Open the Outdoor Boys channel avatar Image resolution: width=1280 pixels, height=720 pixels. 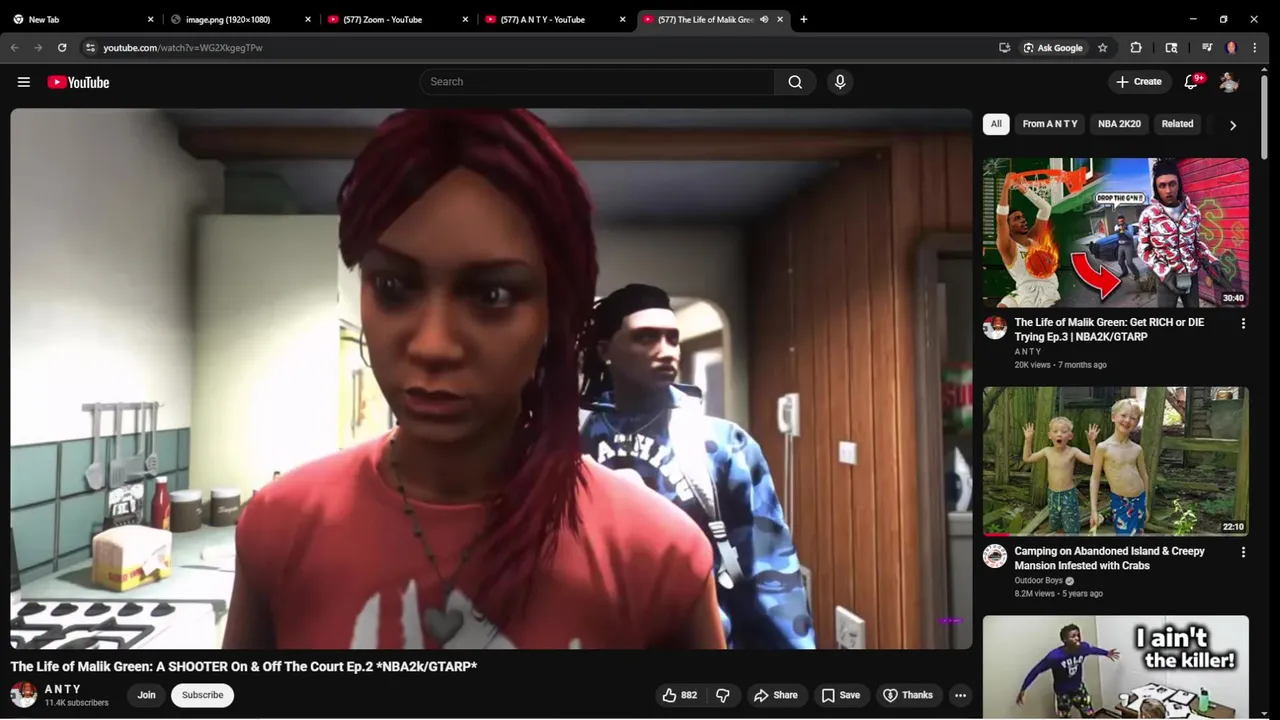pyautogui.click(x=995, y=556)
